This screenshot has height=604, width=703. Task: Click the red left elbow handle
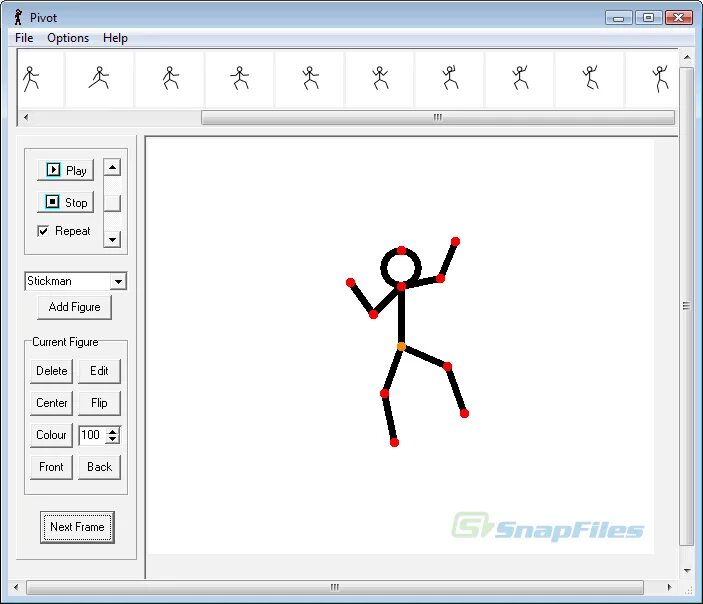point(373,315)
